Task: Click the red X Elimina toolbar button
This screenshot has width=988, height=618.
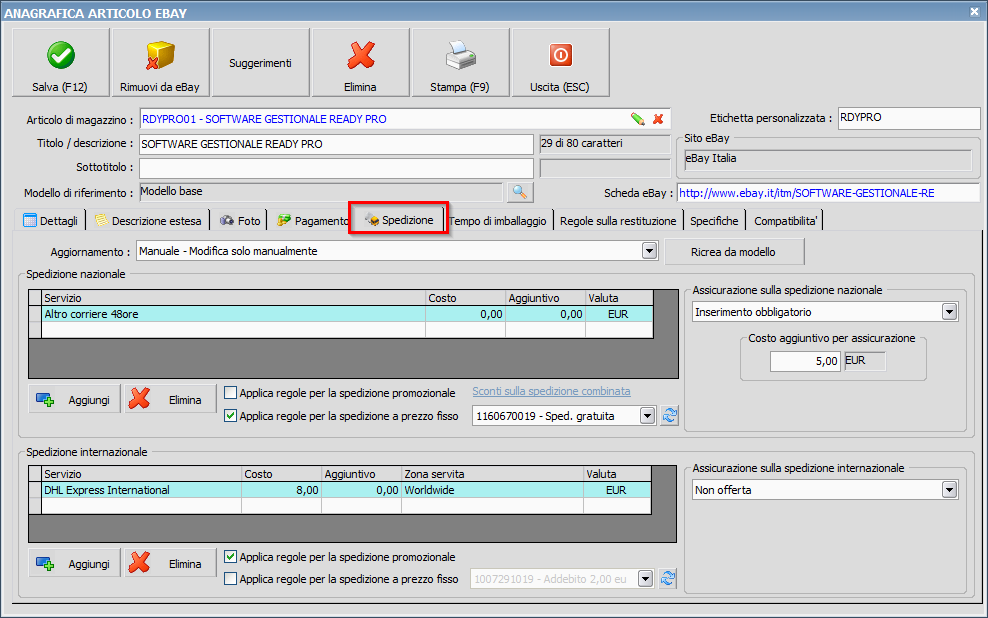Action: (360, 62)
